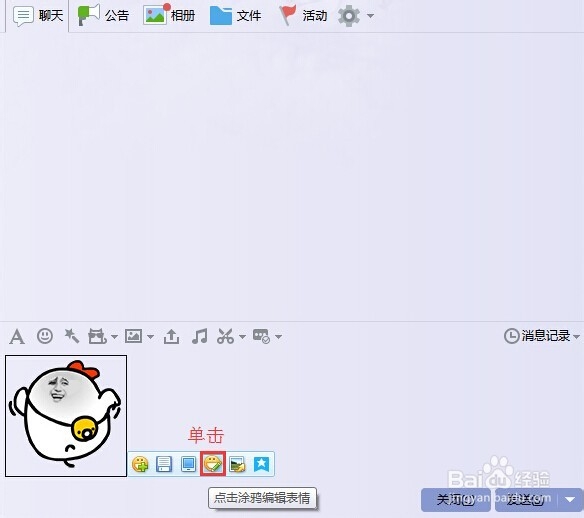Open the smiley emoticon picker
Screen dimensions: 584x518
click(45, 336)
